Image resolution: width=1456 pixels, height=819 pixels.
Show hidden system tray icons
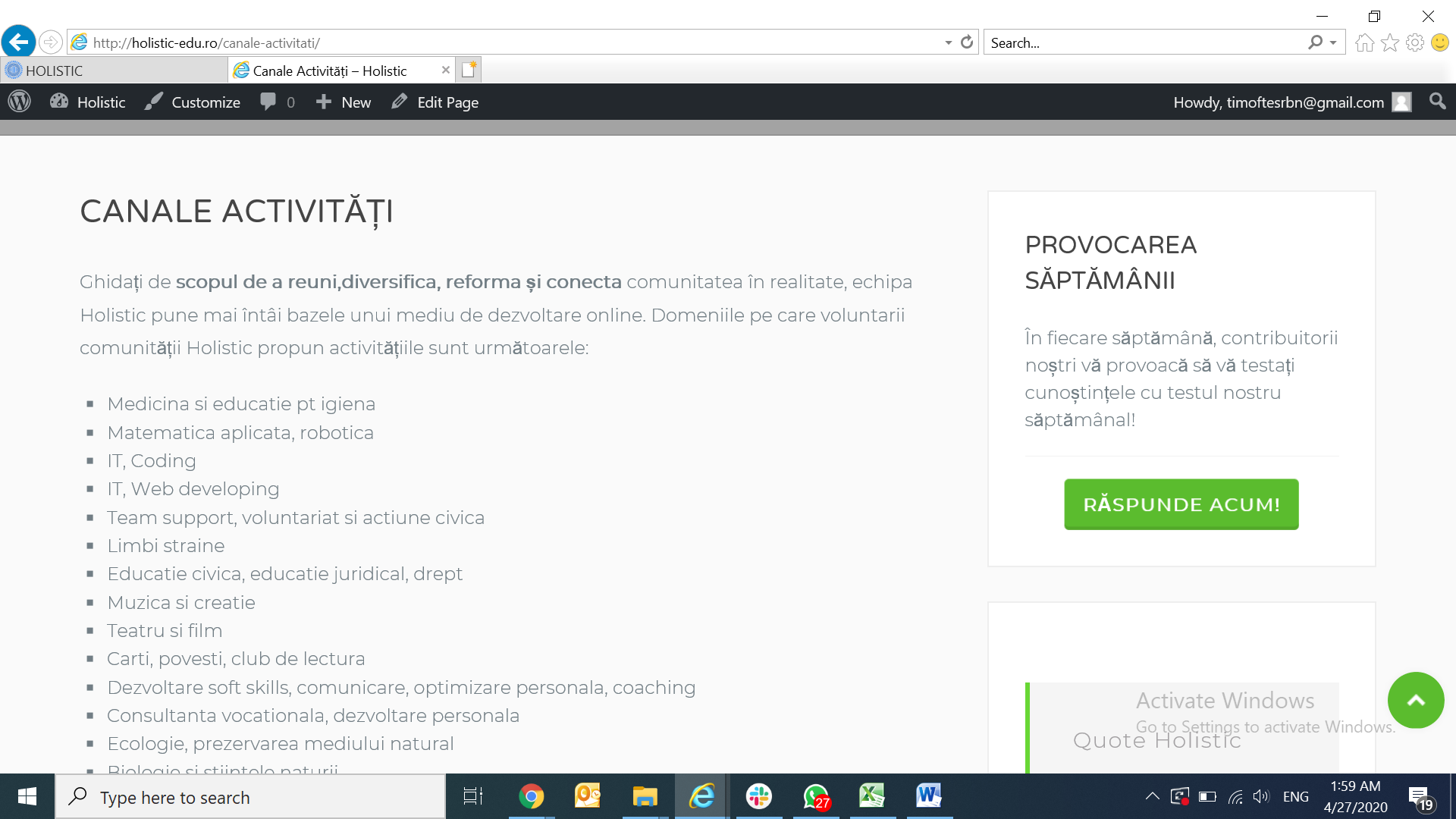click(1152, 796)
